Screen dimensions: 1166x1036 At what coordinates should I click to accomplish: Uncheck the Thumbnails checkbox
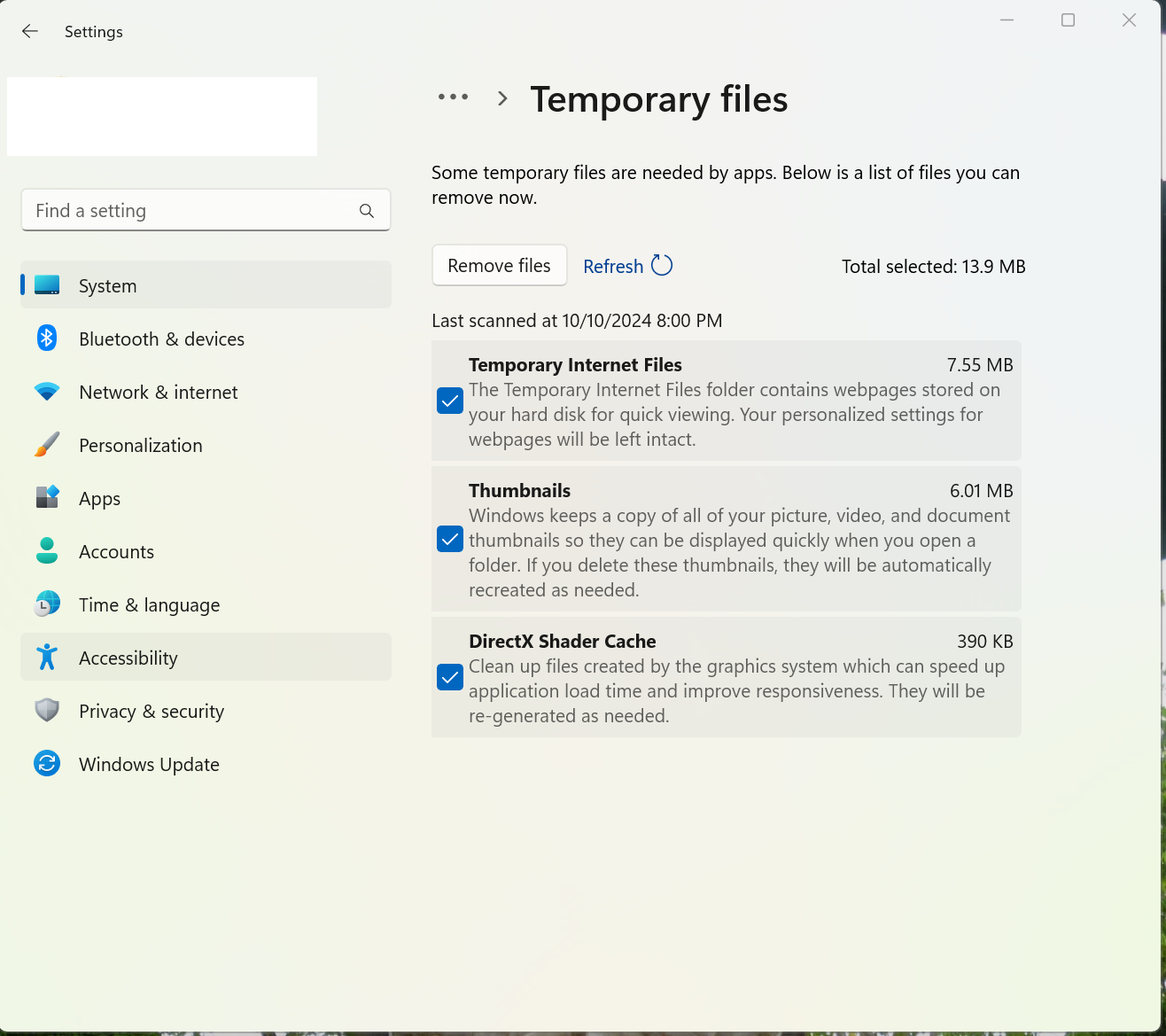pos(450,539)
